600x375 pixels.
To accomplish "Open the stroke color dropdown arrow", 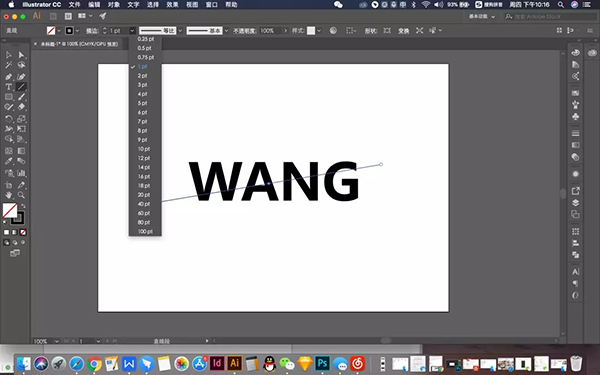I will [x=77, y=31].
